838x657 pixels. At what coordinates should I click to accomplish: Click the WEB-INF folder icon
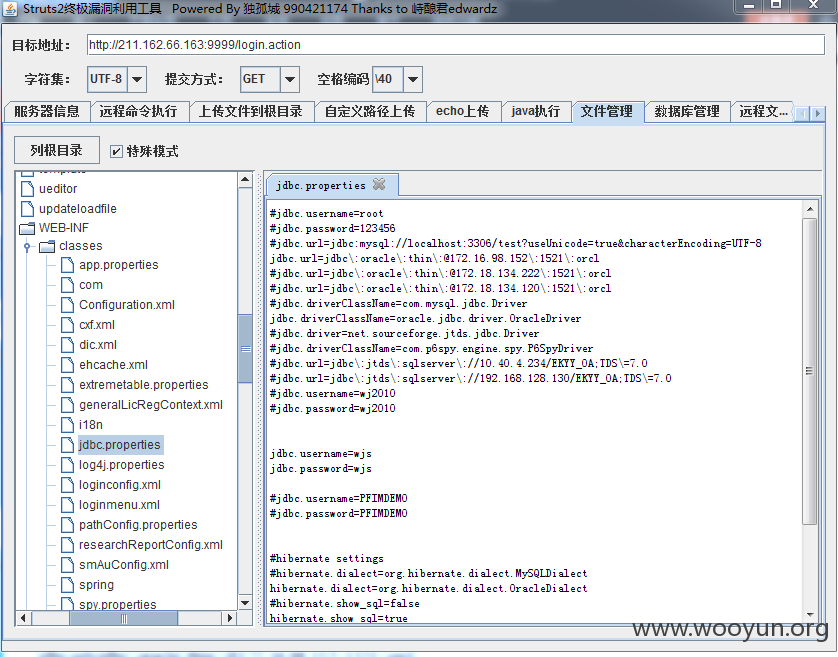tap(27, 228)
